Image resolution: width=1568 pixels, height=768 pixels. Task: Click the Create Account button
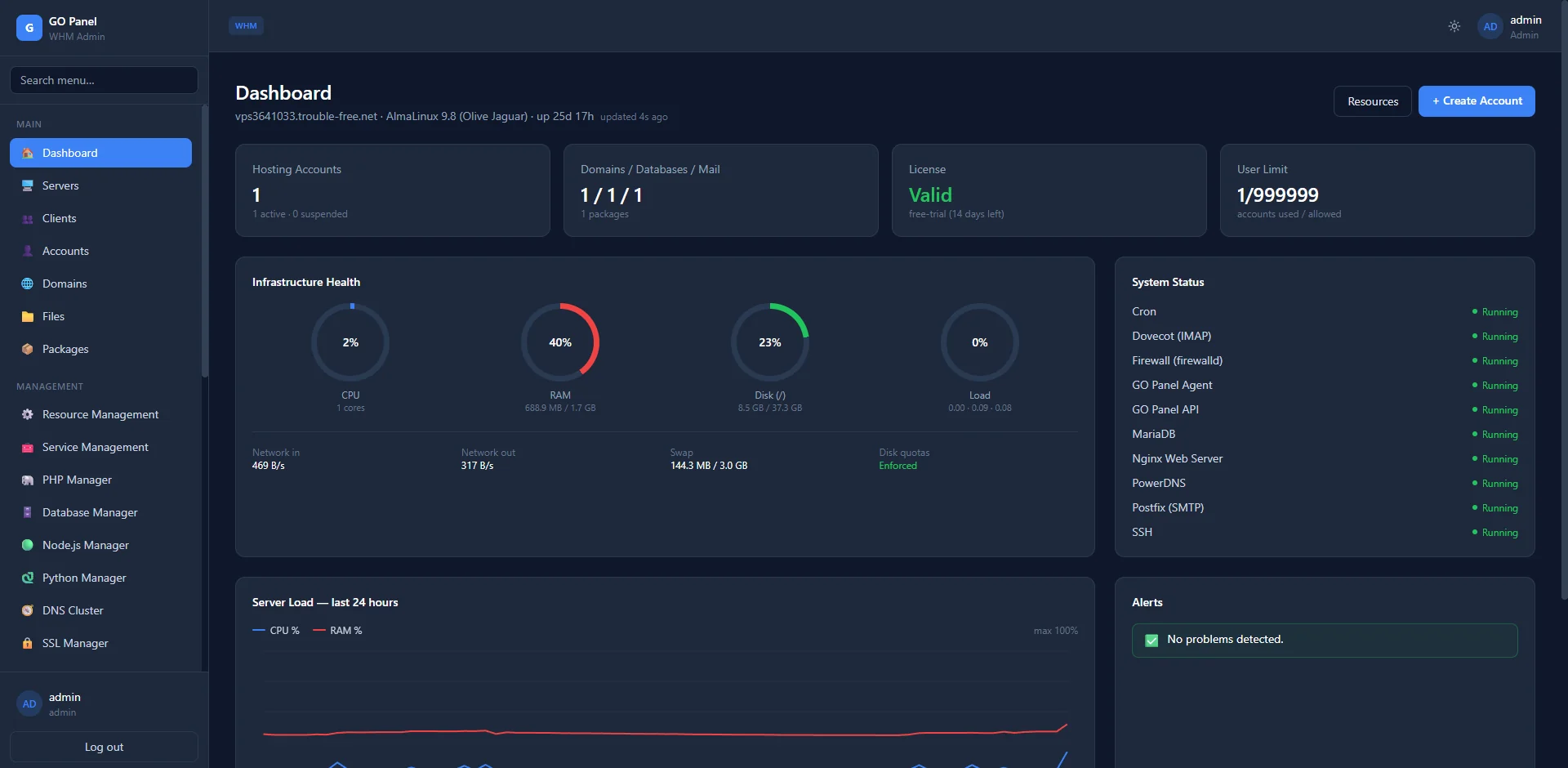(1477, 101)
